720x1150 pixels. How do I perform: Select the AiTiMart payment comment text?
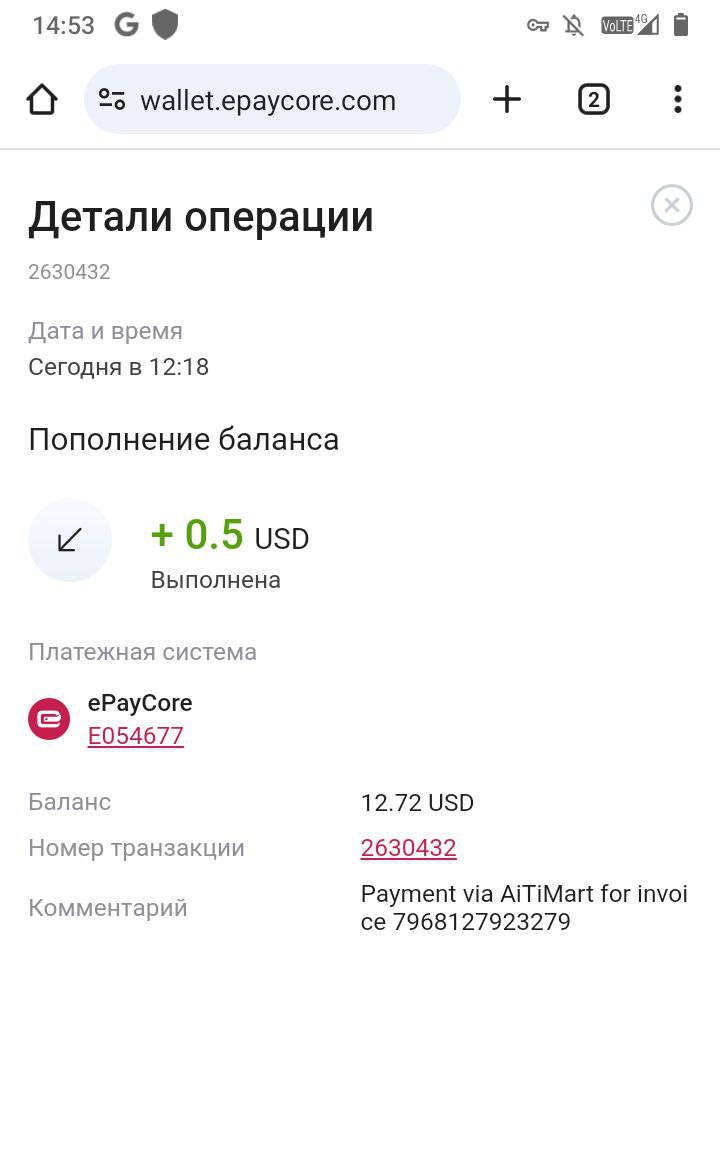point(524,907)
